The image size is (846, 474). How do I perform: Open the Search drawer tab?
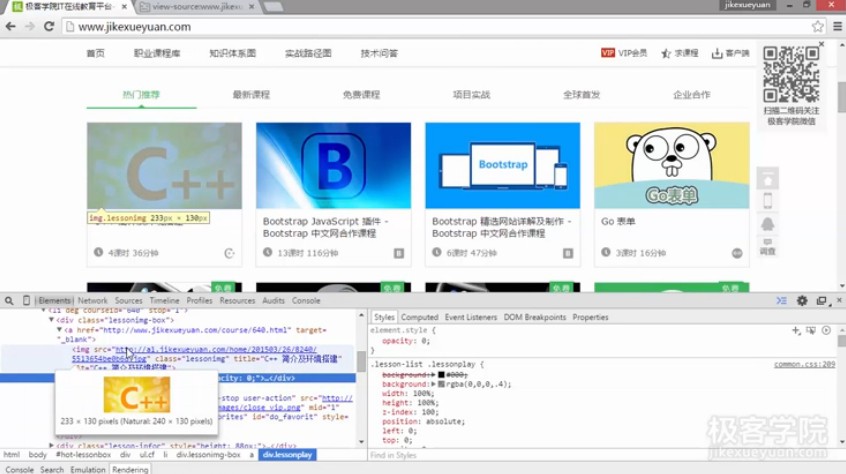[52, 469]
